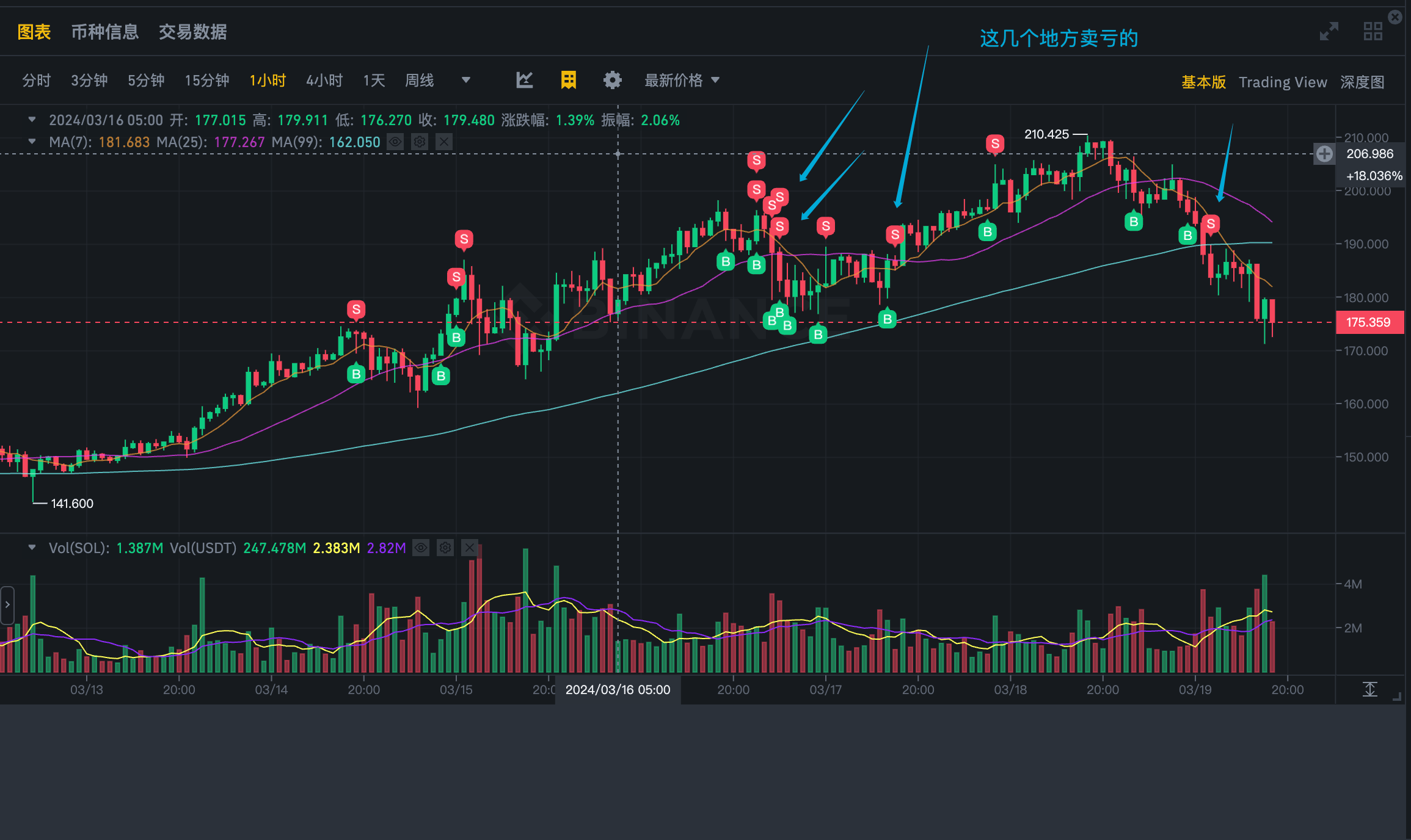Switch to the 图表 tab
Screen dimensions: 1411x840
(x=34, y=32)
